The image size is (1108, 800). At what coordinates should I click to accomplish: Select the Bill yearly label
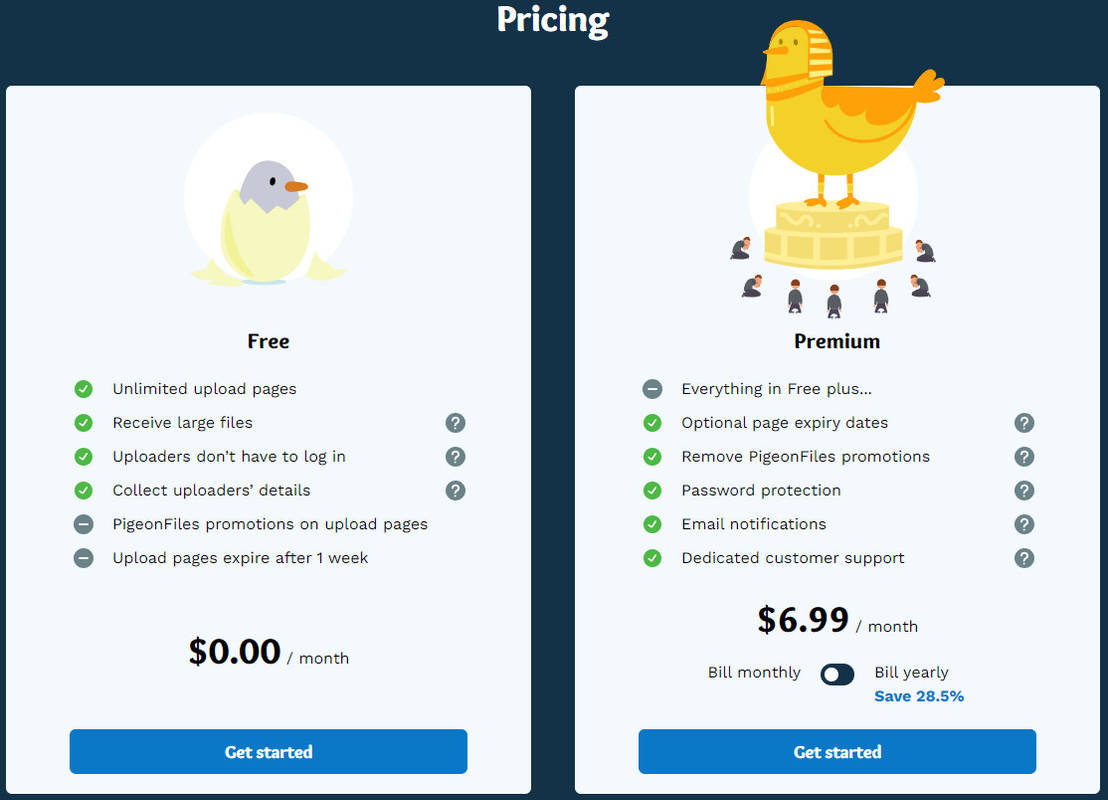click(911, 673)
